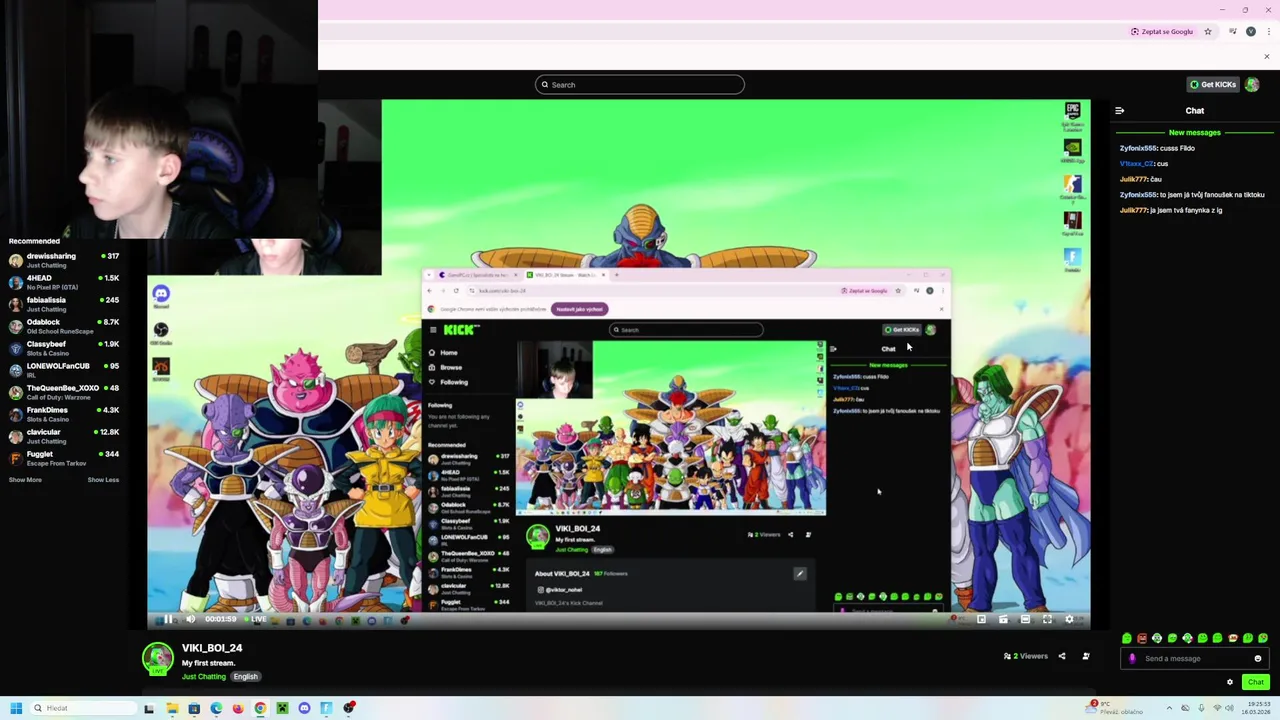The width and height of the screenshot is (1280, 720).
Task: Expand hidden system tray icons chevron
Action: coord(1169,708)
